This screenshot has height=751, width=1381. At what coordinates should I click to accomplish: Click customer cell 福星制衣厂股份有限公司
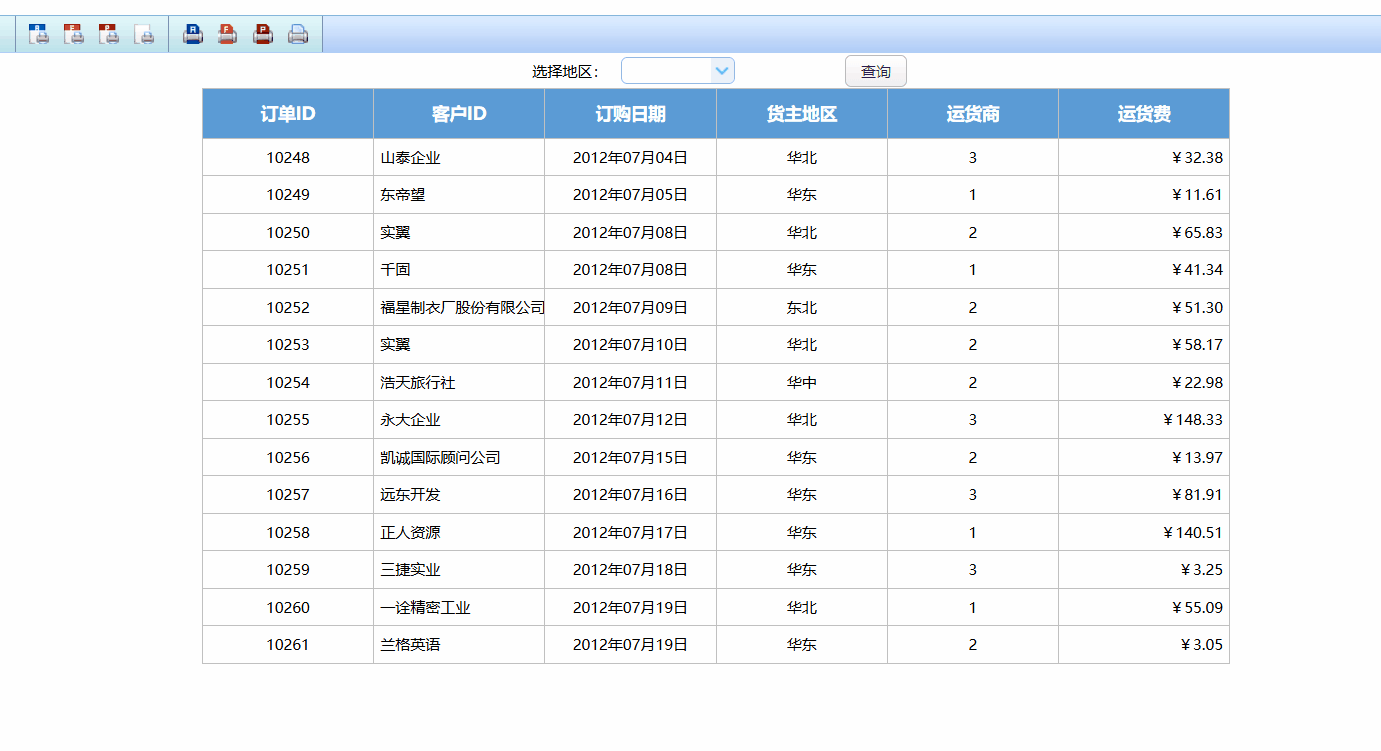462,308
